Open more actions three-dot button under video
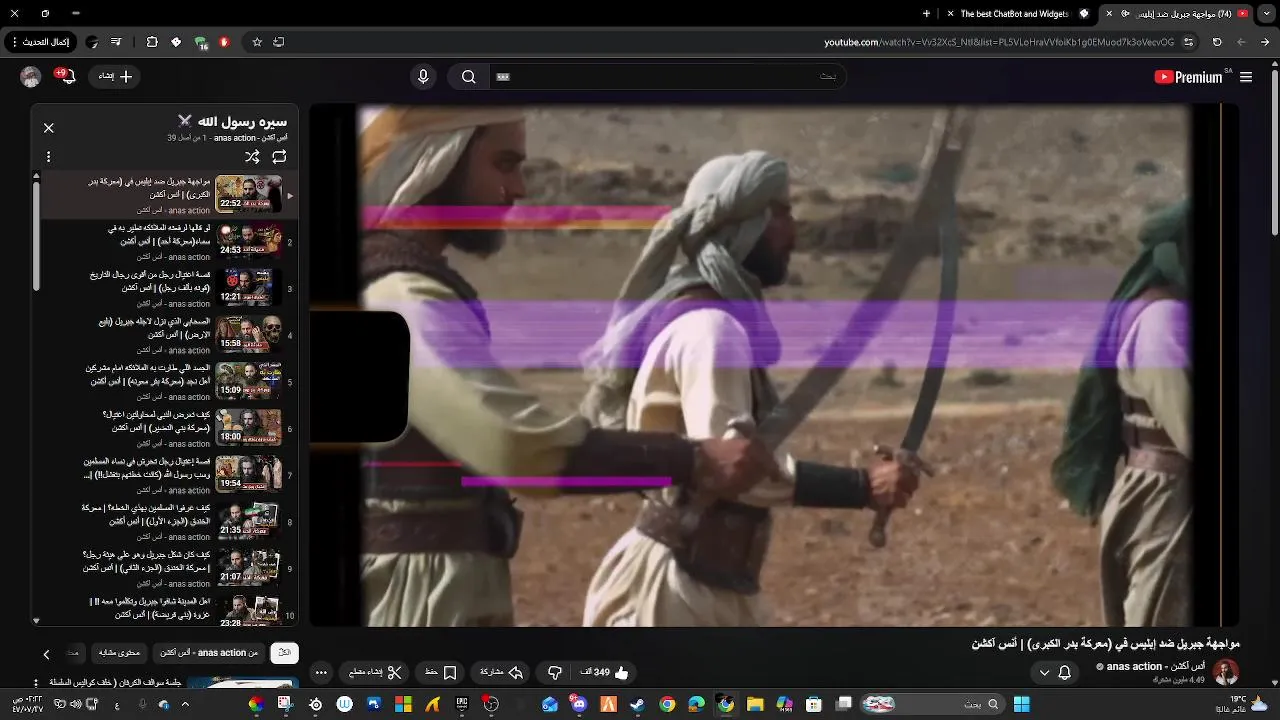 click(321, 673)
